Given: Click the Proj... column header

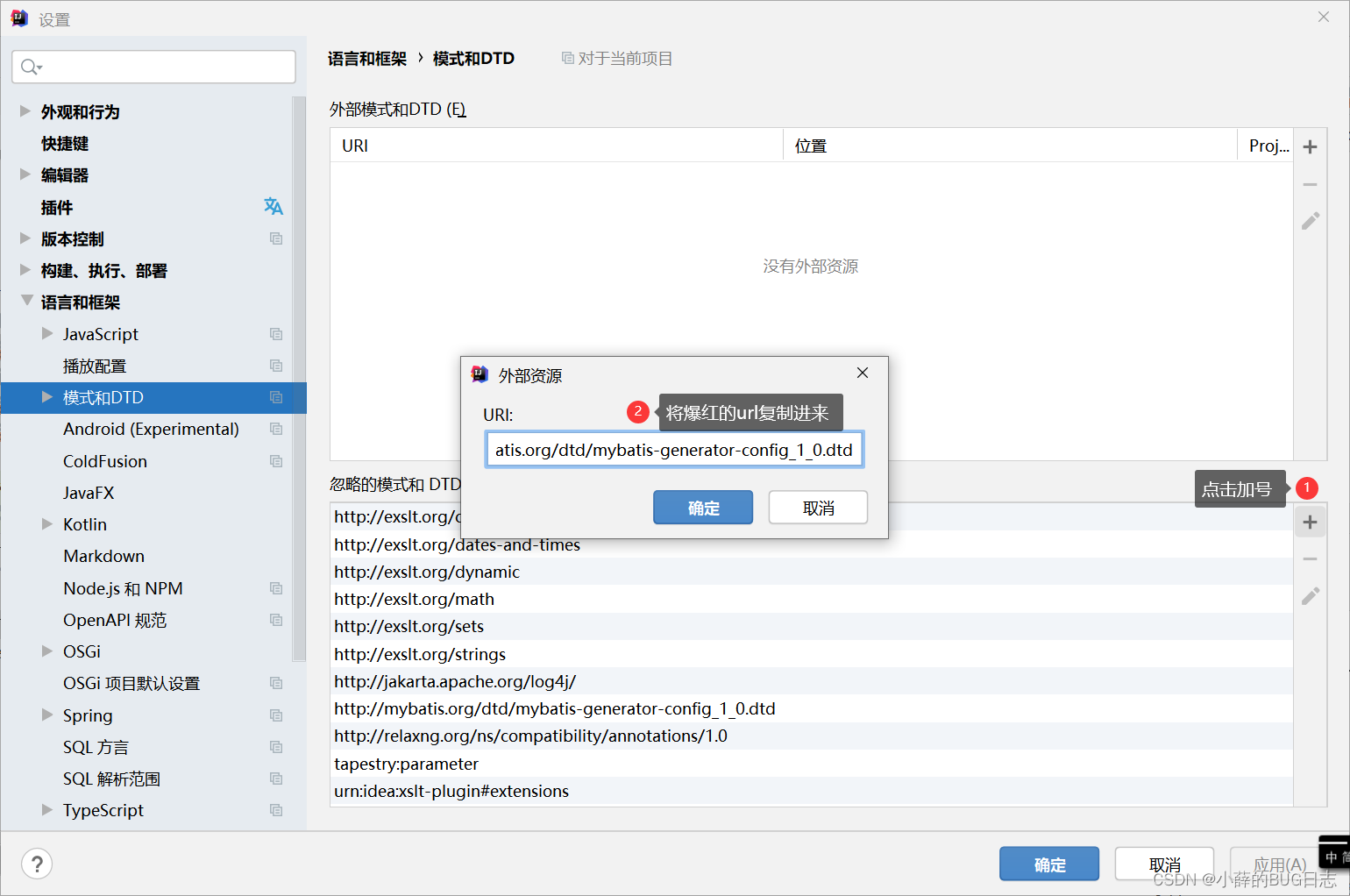Looking at the screenshot, I should tap(1266, 146).
